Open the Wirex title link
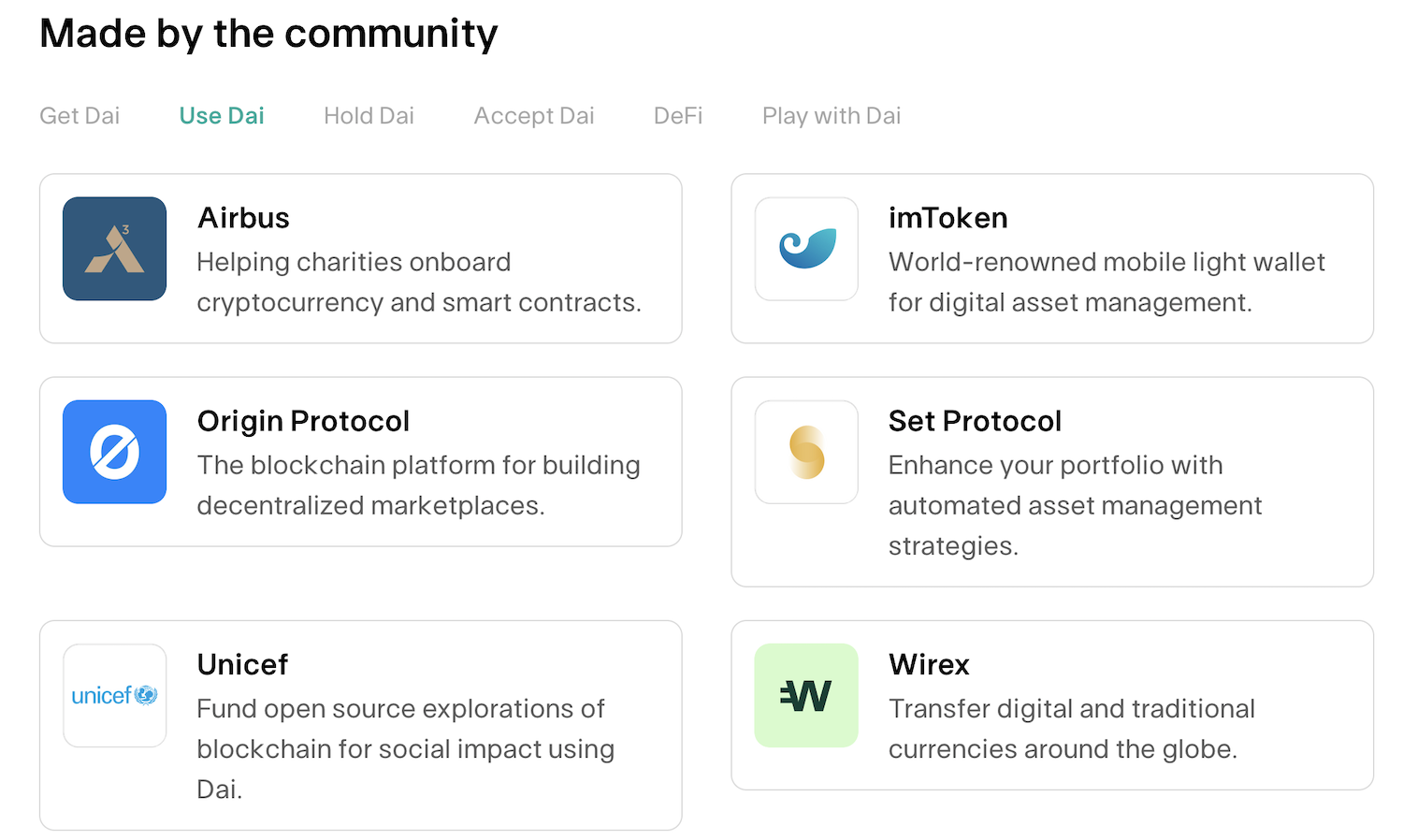 (x=929, y=664)
